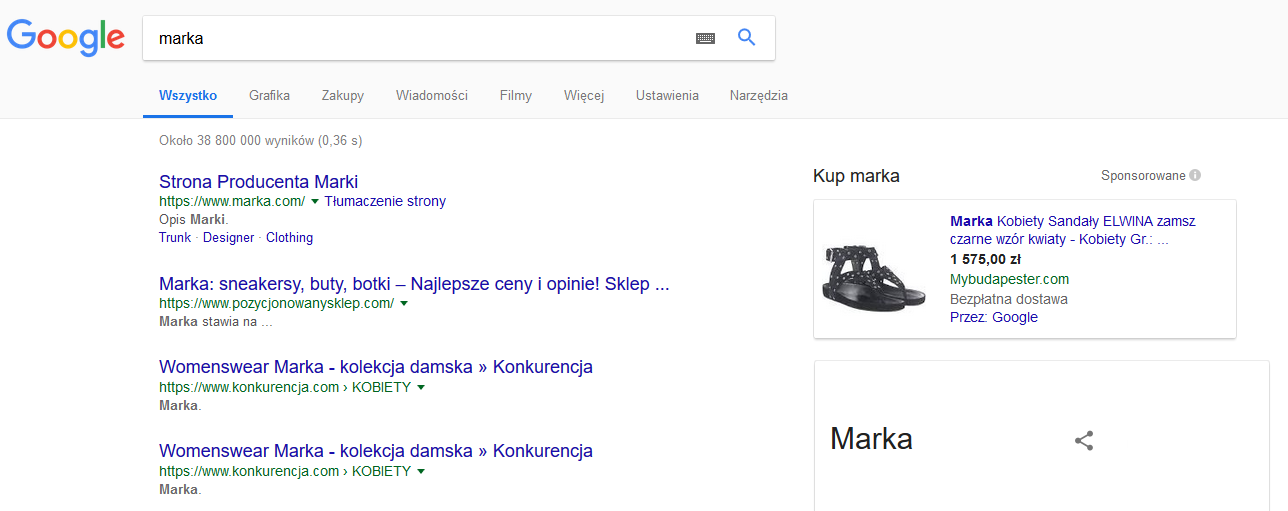Viewport: 1288px width, 511px height.
Task: Open the Strona Producenta Marki result
Action: point(258,182)
